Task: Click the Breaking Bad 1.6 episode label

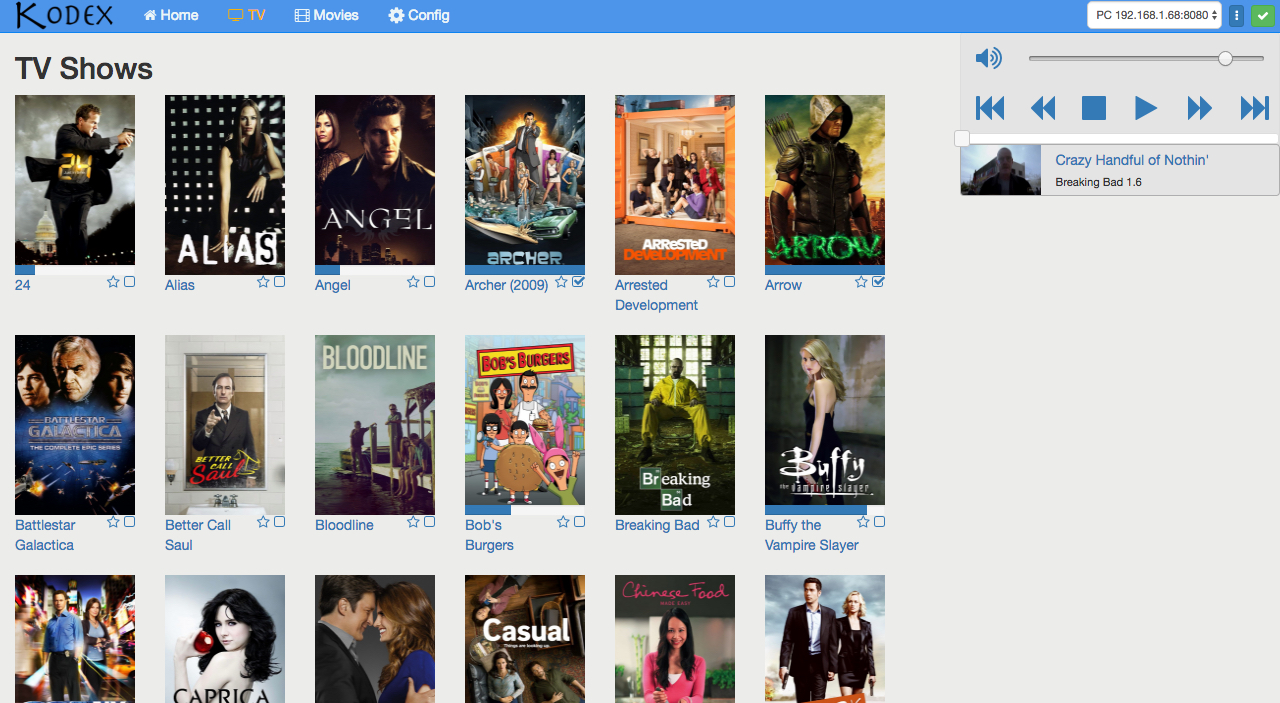Action: 1098,182
